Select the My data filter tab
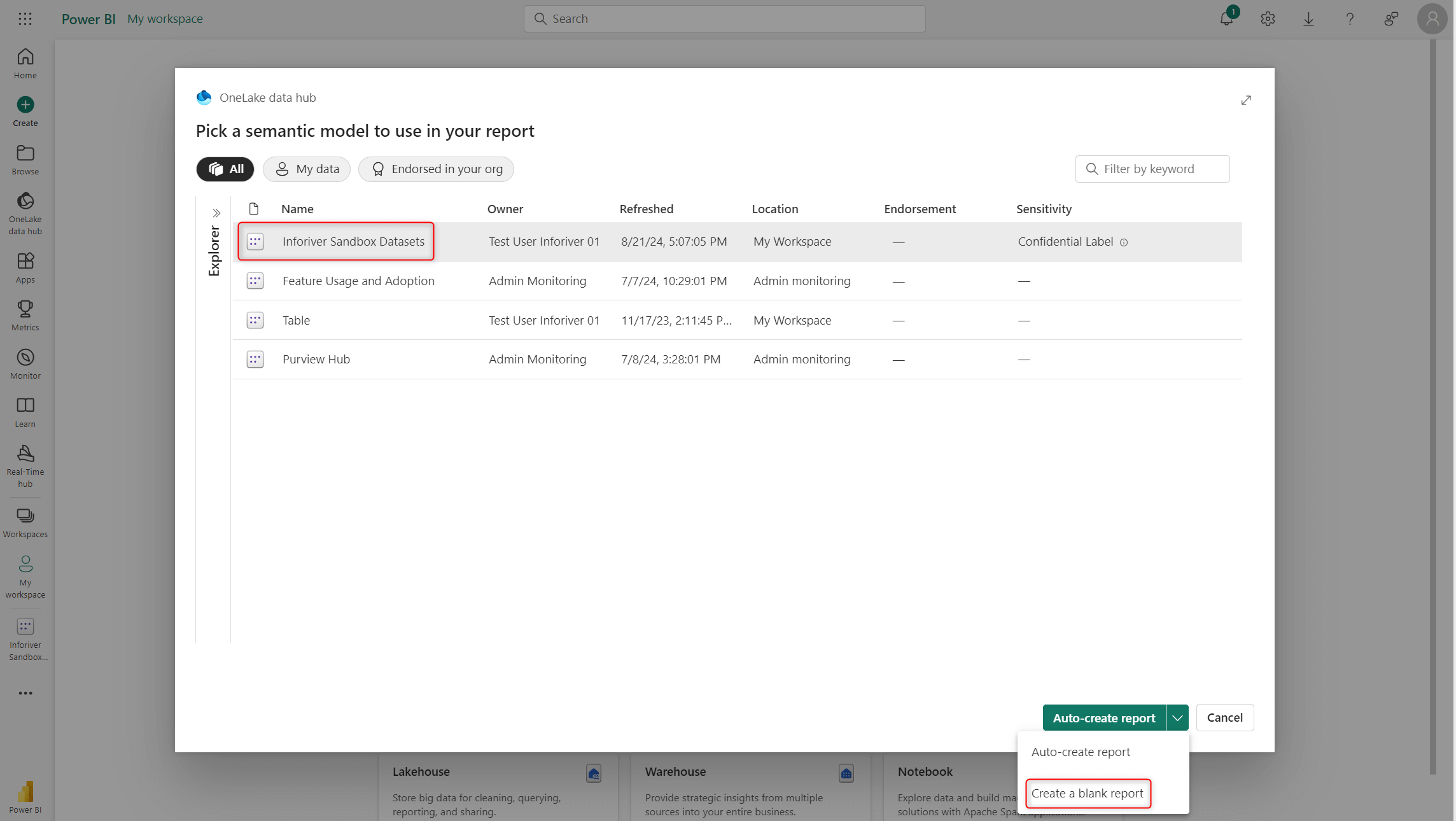 coord(307,169)
